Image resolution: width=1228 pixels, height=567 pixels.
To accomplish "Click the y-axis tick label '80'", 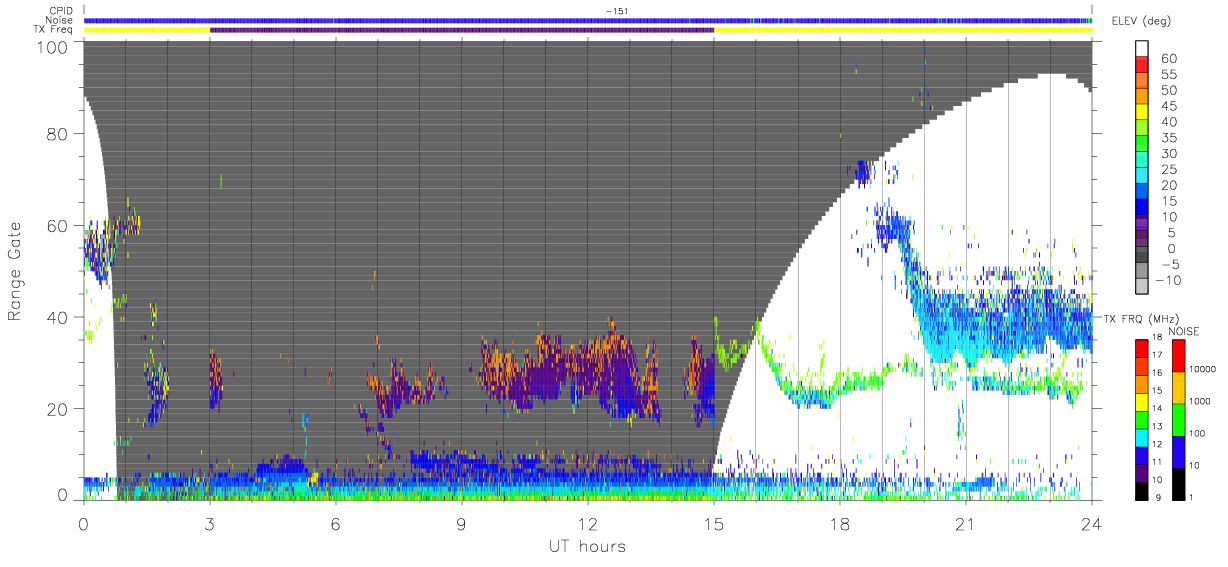I will tap(59, 133).
